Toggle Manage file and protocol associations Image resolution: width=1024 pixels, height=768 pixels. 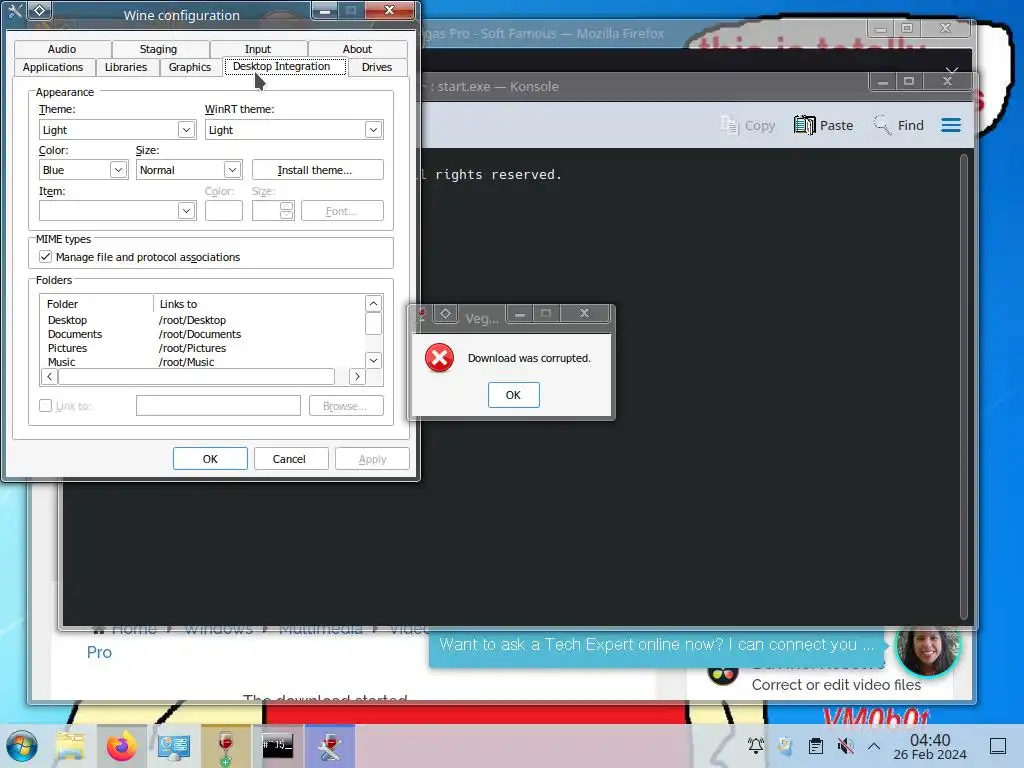(x=45, y=257)
